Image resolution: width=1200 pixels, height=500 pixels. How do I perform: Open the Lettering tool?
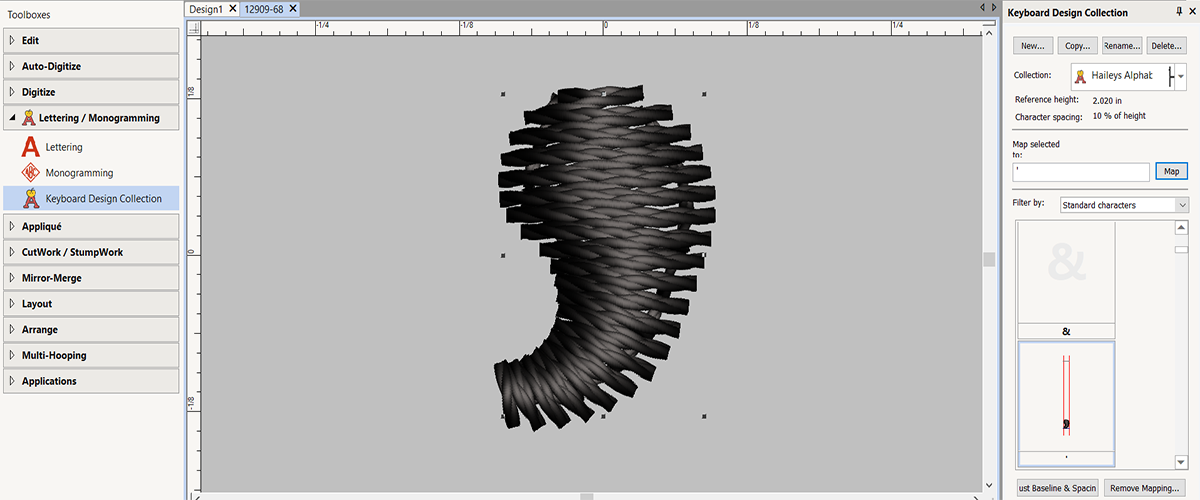pyautogui.click(x=65, y=147)
